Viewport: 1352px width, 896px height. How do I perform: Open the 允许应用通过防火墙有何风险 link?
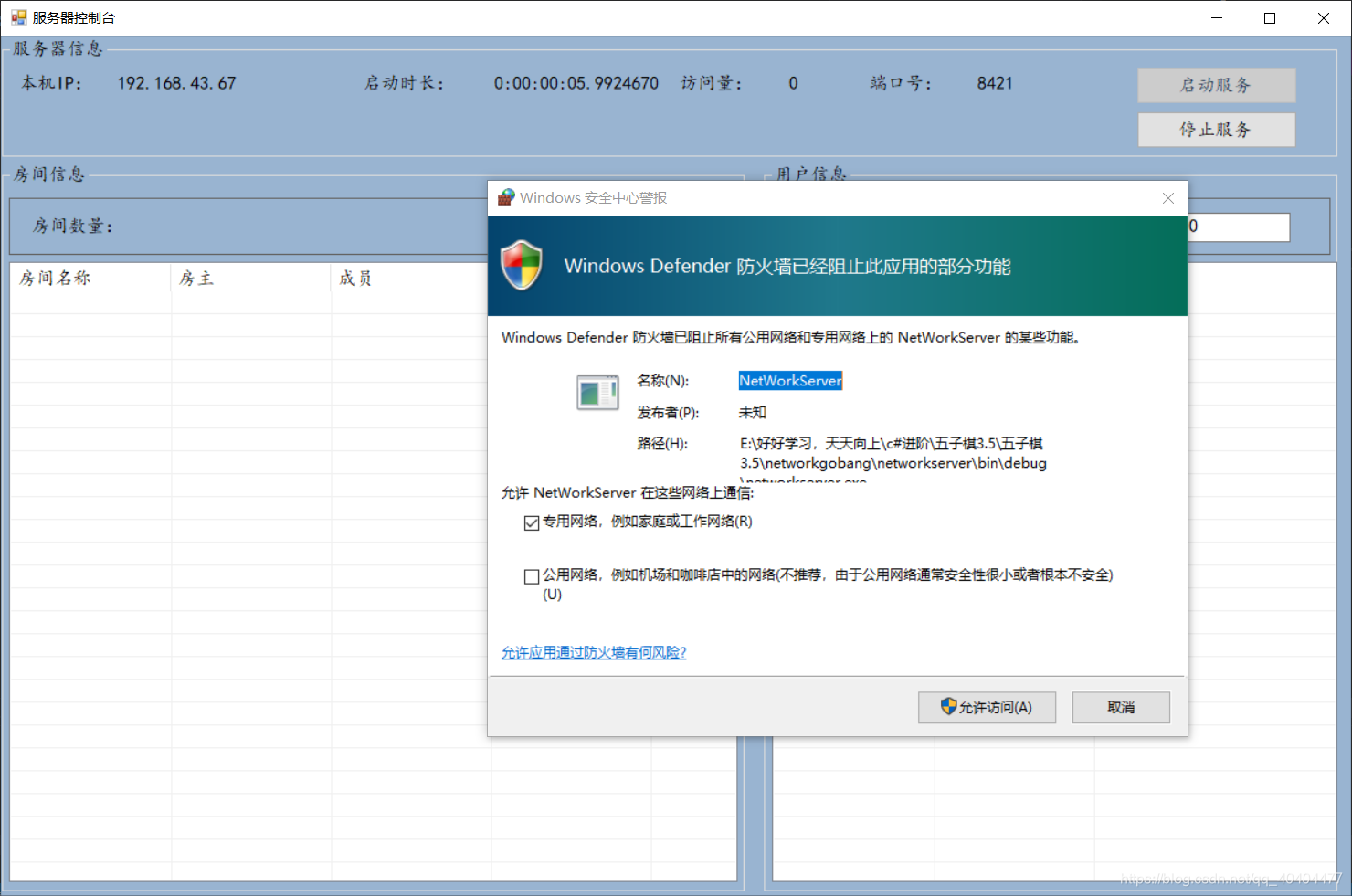(x=594, y=652)
